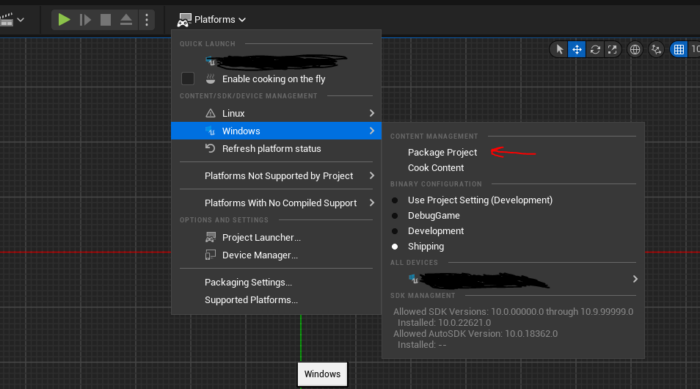The image size is (700, 389).
Task: Click the Windows logo icon in menu
Action: click(x=210, y=131)
